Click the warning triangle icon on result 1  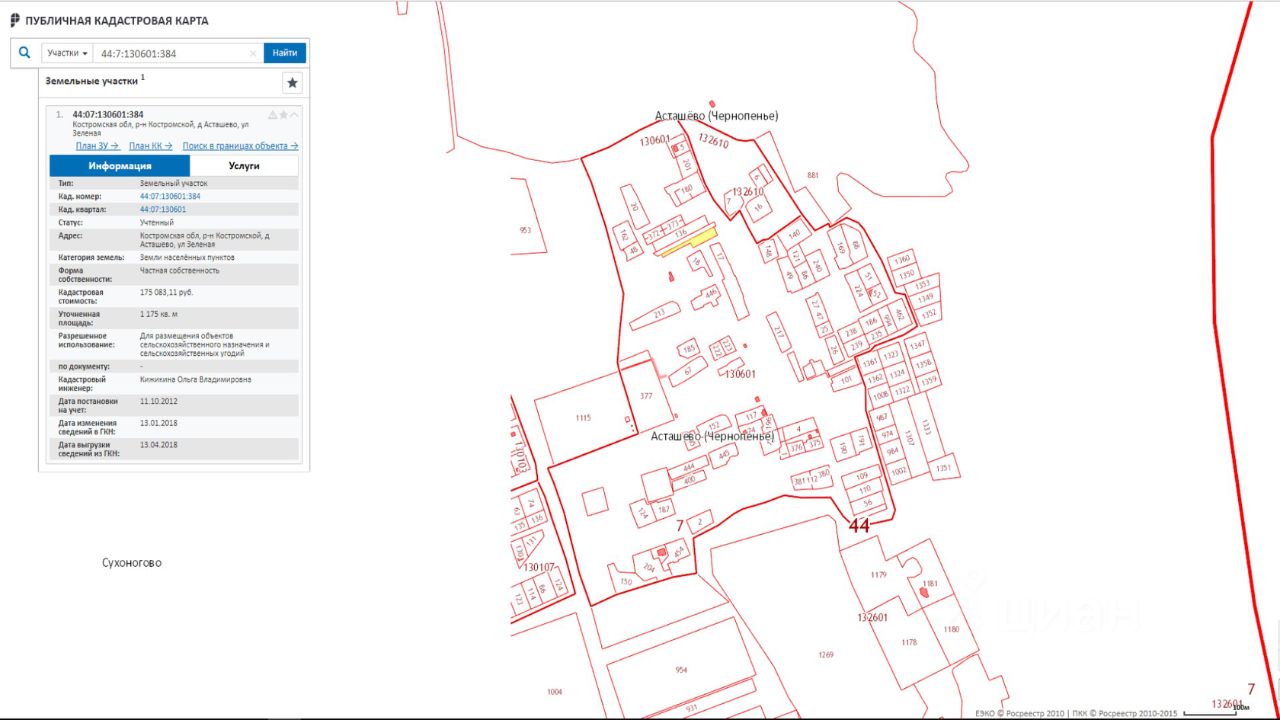click(272, 115)
